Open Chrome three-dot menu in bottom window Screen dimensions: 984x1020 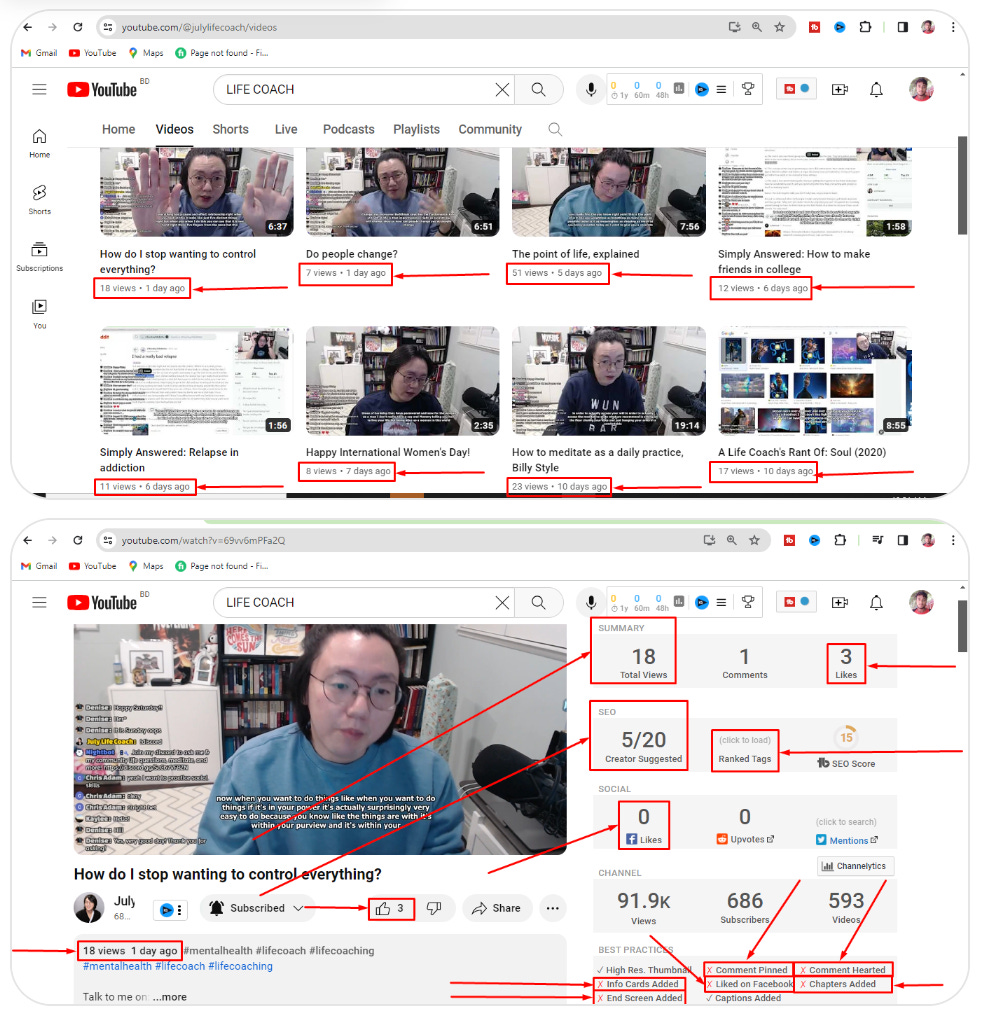pyautogui.click(x=953, y=540)
